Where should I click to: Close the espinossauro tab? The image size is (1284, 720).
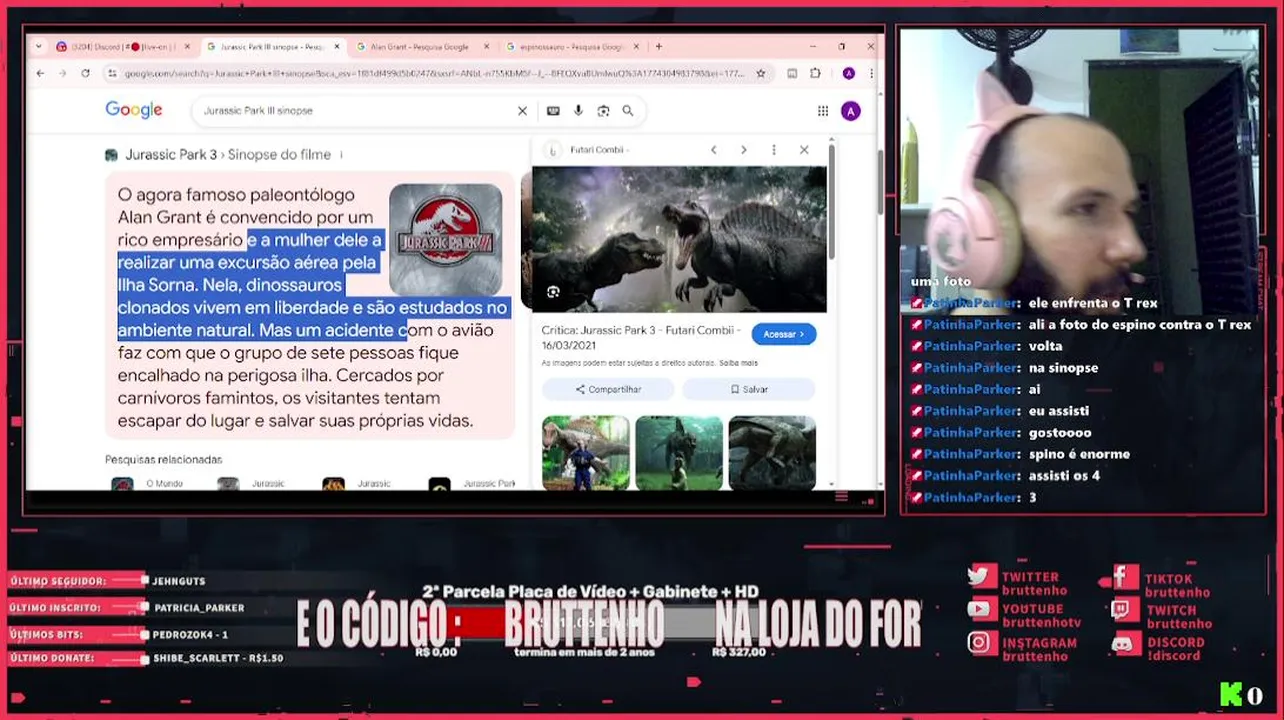[637, 46]
